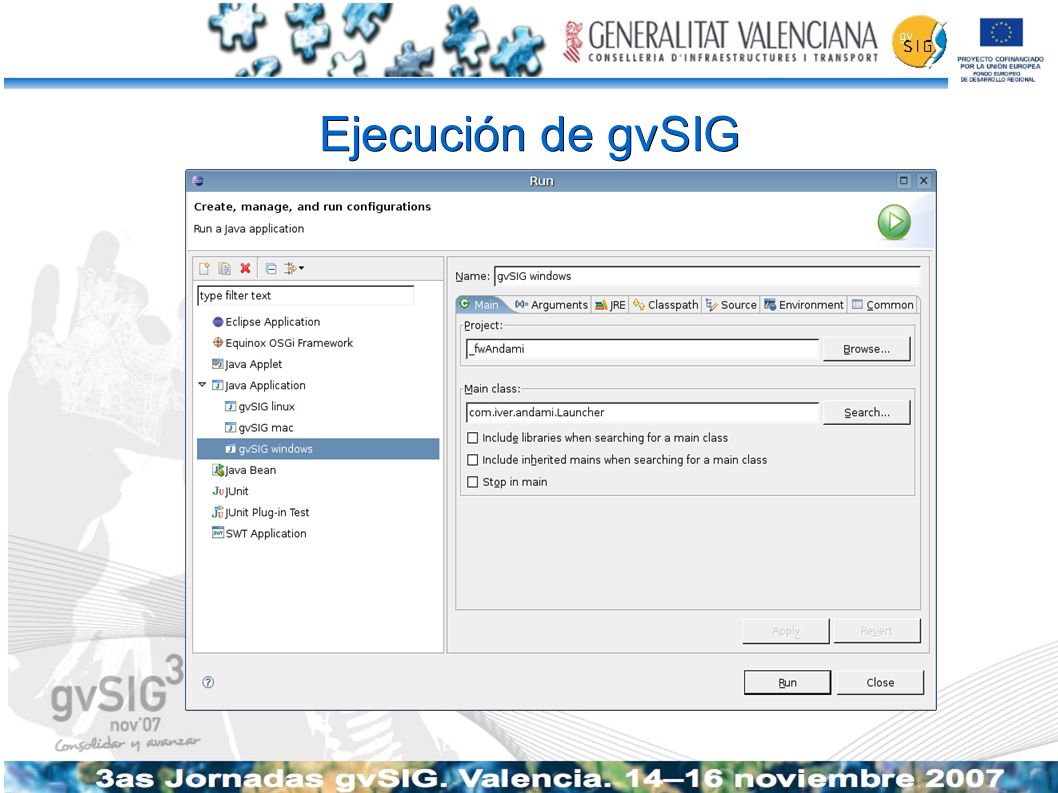Switch to the Common tab

pyautogui.click(x=883, y=304)
